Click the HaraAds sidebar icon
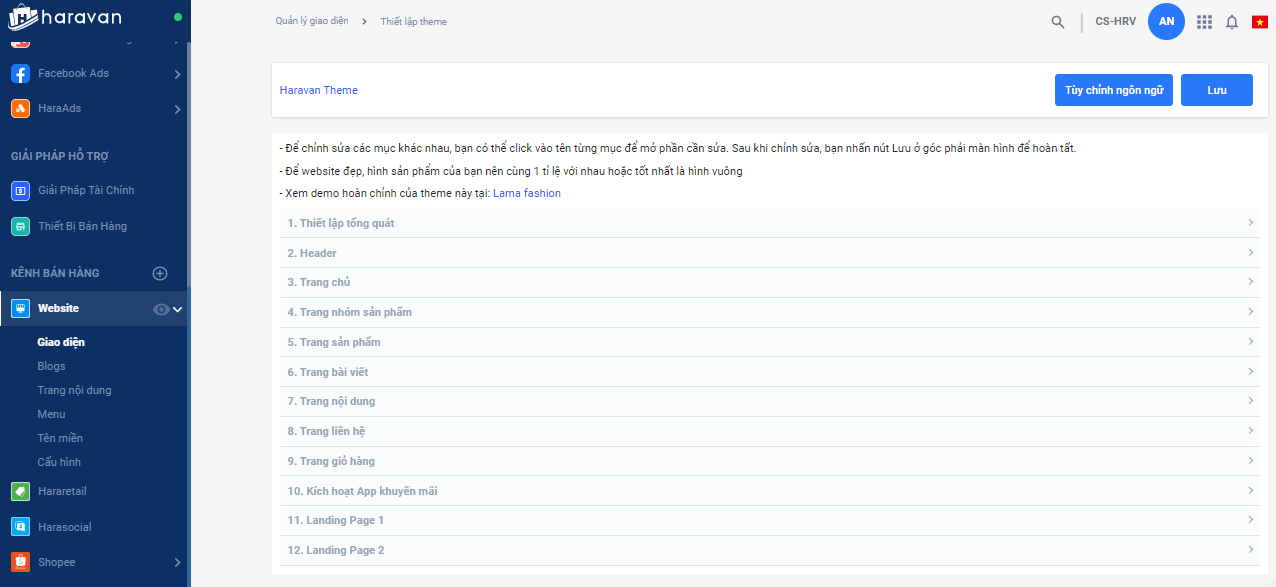The width and height of the screenshot is (1276, 587). click(20, 108)
